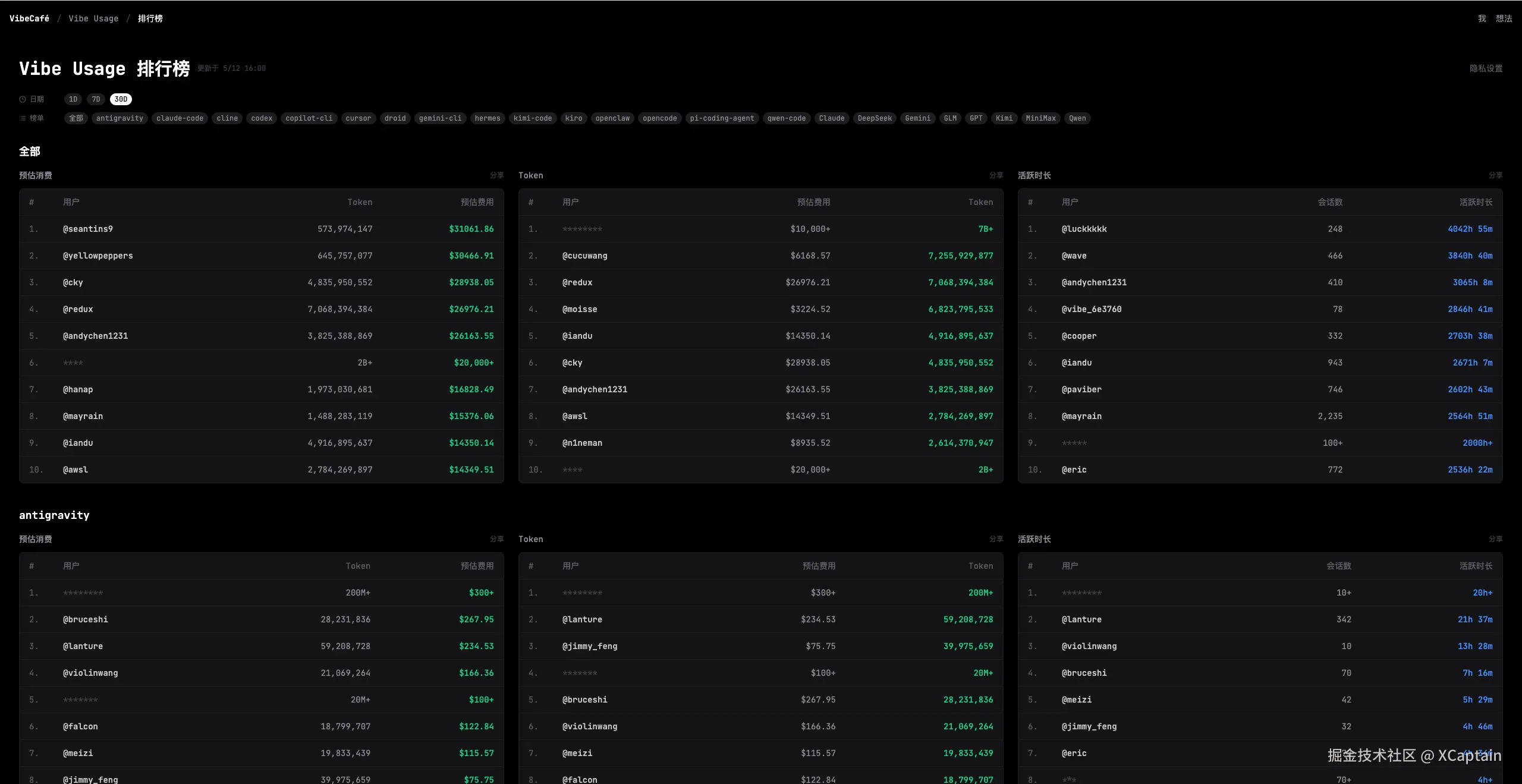
Task: Filter leaderboard by qwen-code
Action: [787, 118]
